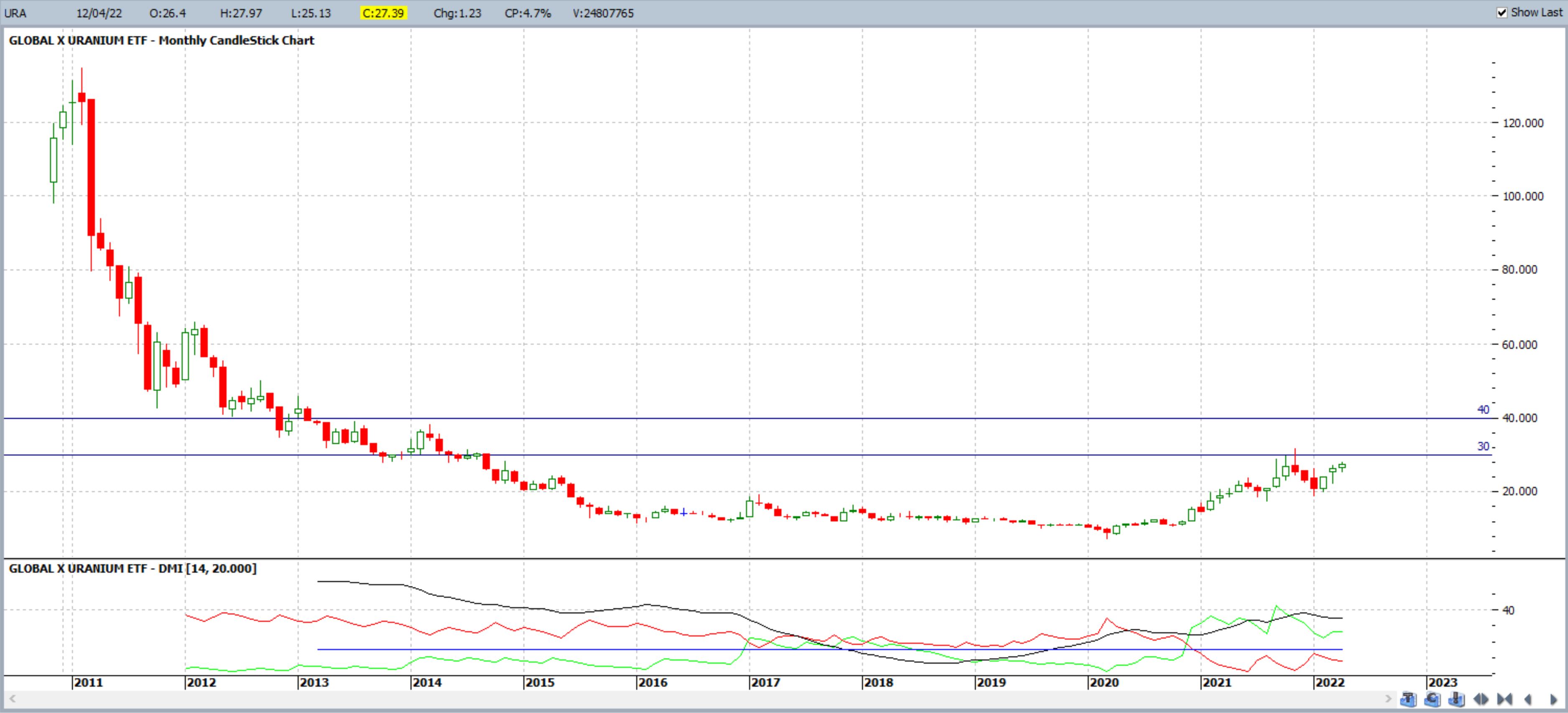1568x713 pixels.
Task: Click the latest green candle in 2022
Action: [1342, 466]
